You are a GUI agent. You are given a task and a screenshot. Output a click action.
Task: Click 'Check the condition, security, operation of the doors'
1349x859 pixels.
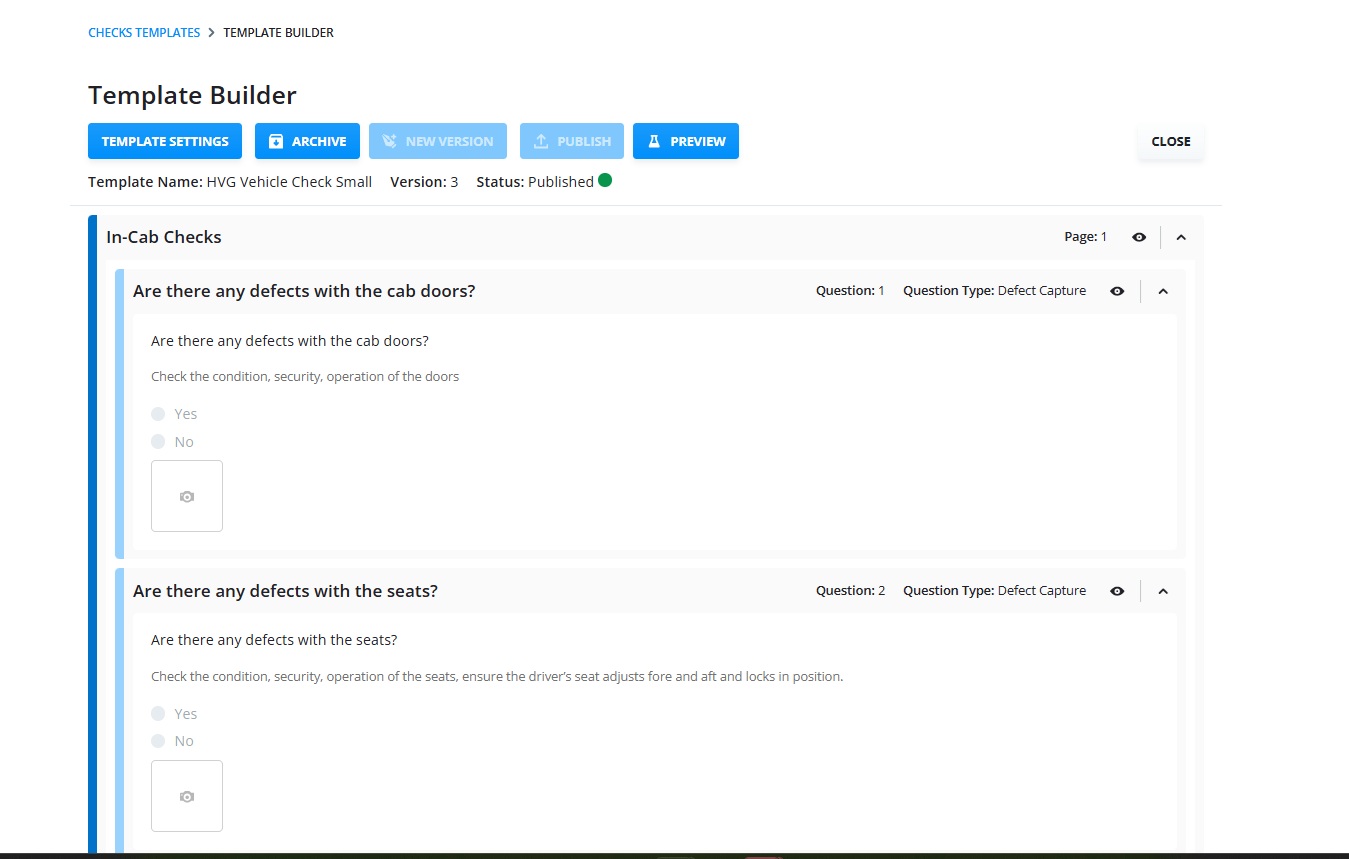click(x=305, y=377)
